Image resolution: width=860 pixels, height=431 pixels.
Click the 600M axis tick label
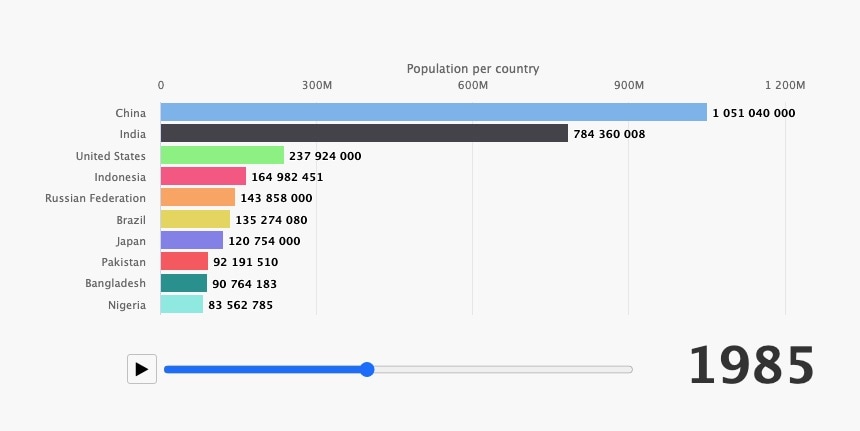click(473, 85)
